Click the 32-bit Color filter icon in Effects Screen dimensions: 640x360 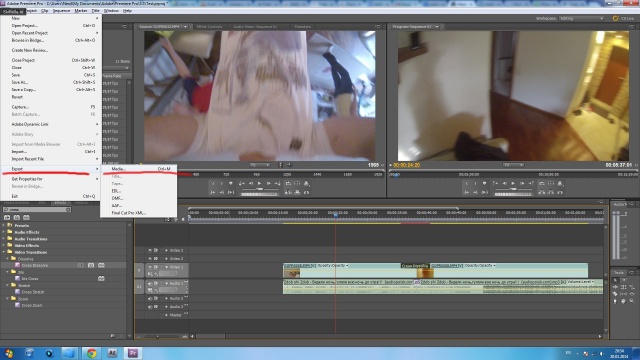click(x=17, y=217)
